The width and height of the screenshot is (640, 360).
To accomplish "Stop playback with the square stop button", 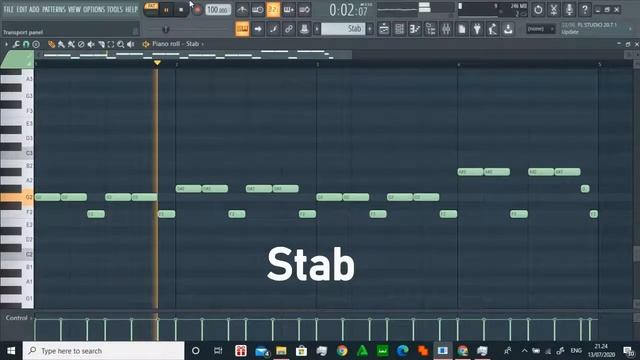I will tap(181, 10).
